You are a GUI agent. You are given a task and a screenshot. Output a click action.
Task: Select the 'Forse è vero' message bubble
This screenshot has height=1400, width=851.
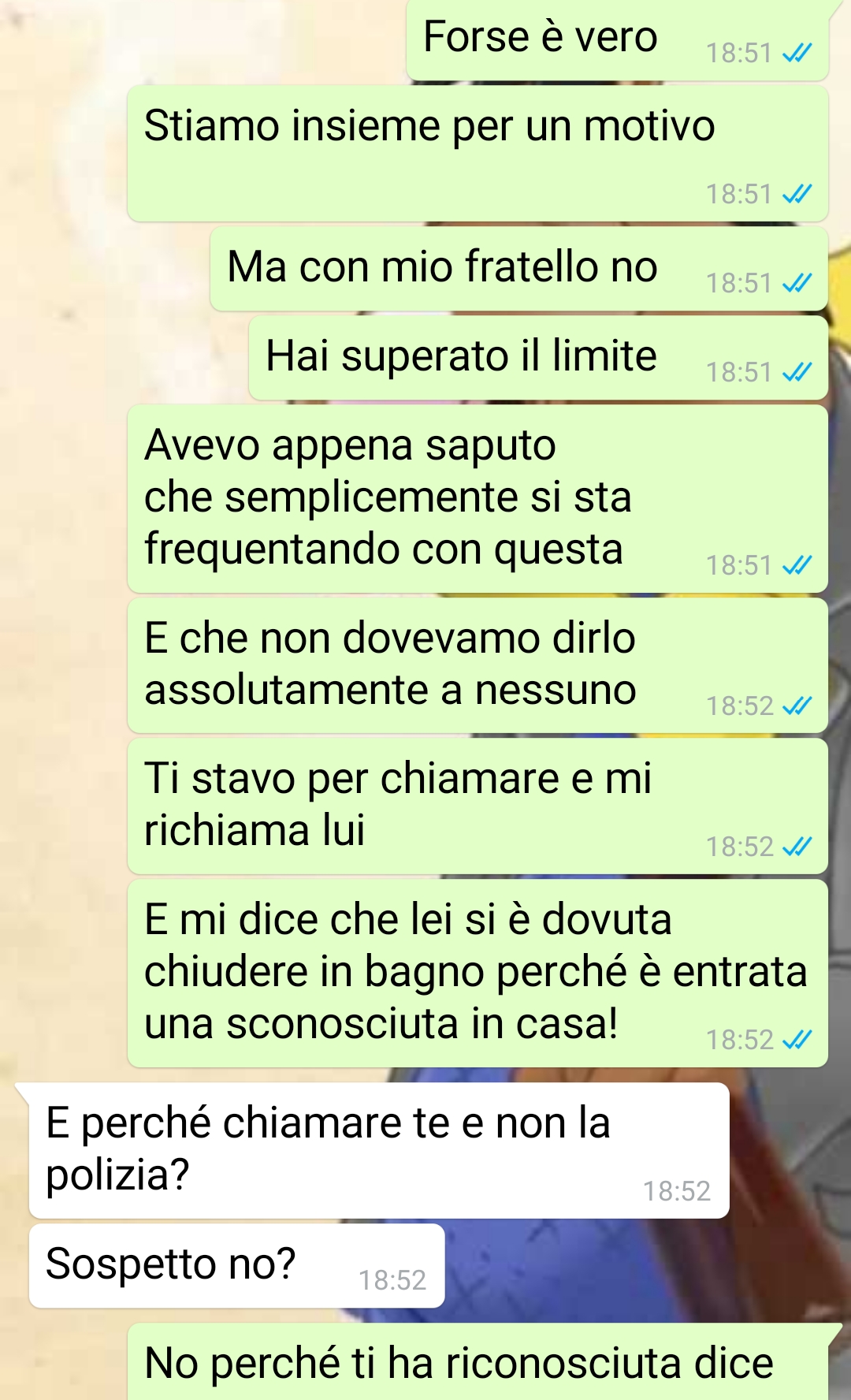pos(618,39)
